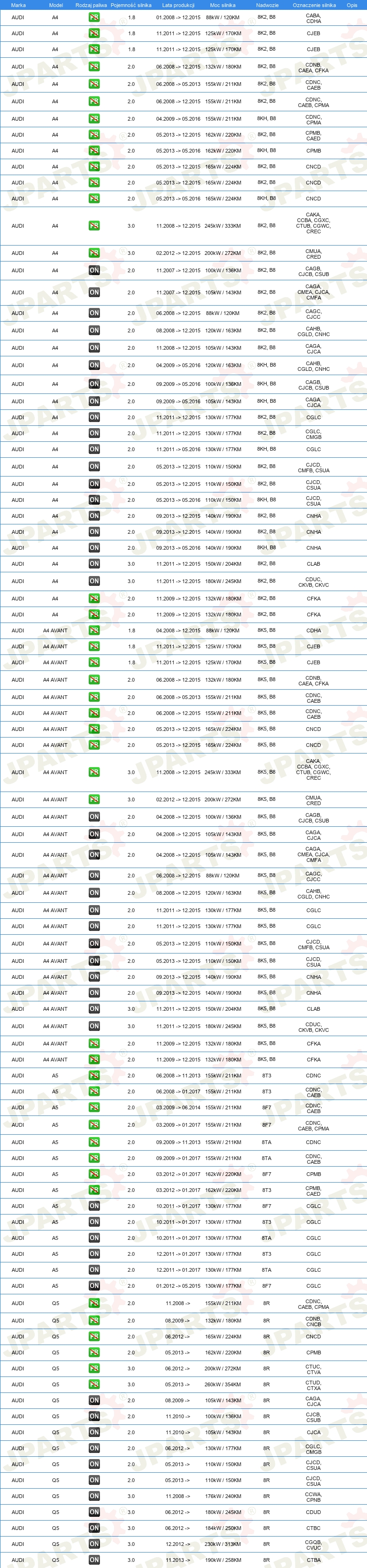Click the Nadwozie column header

tap(267, 5)
